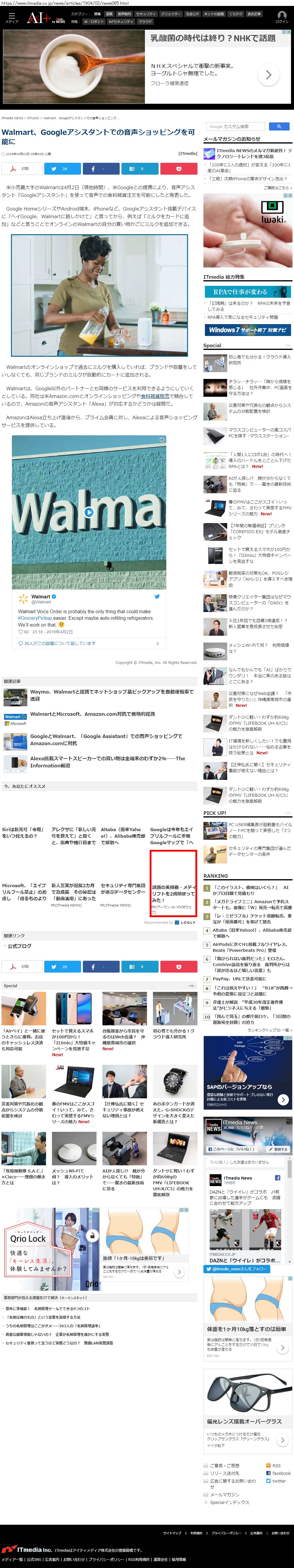Like the Walmart tweet via the heart icon
This screenshot has width=294, height=1568.
click(21, 632)
